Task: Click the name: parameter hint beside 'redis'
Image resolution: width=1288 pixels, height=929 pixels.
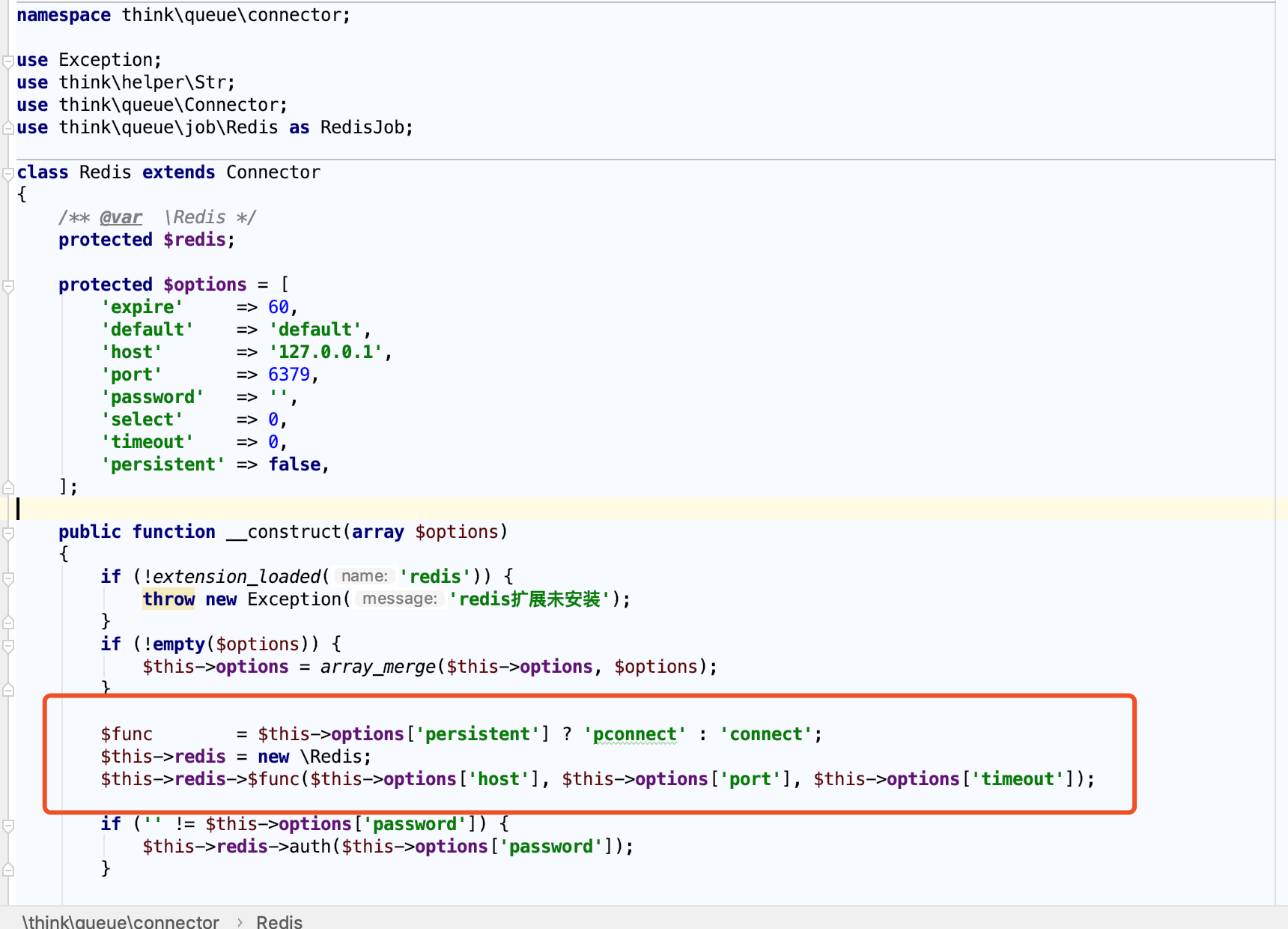Action: pyautogui.click(x=364, y=575)
